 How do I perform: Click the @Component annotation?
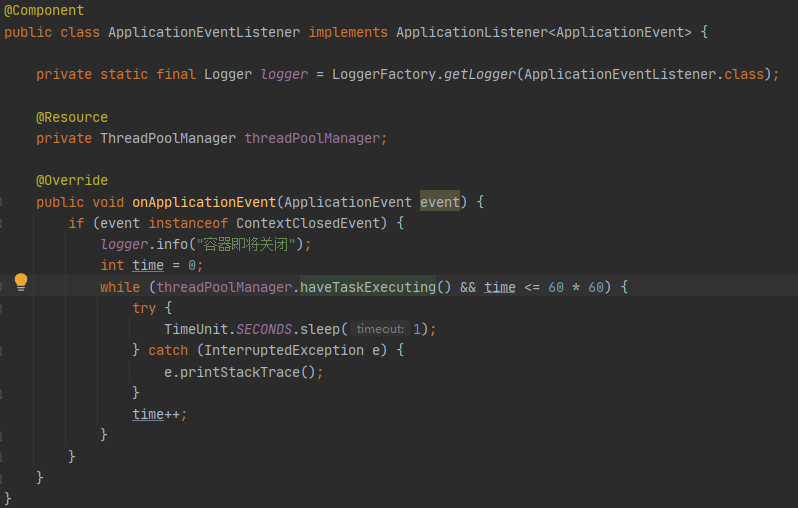click(44, 10)
